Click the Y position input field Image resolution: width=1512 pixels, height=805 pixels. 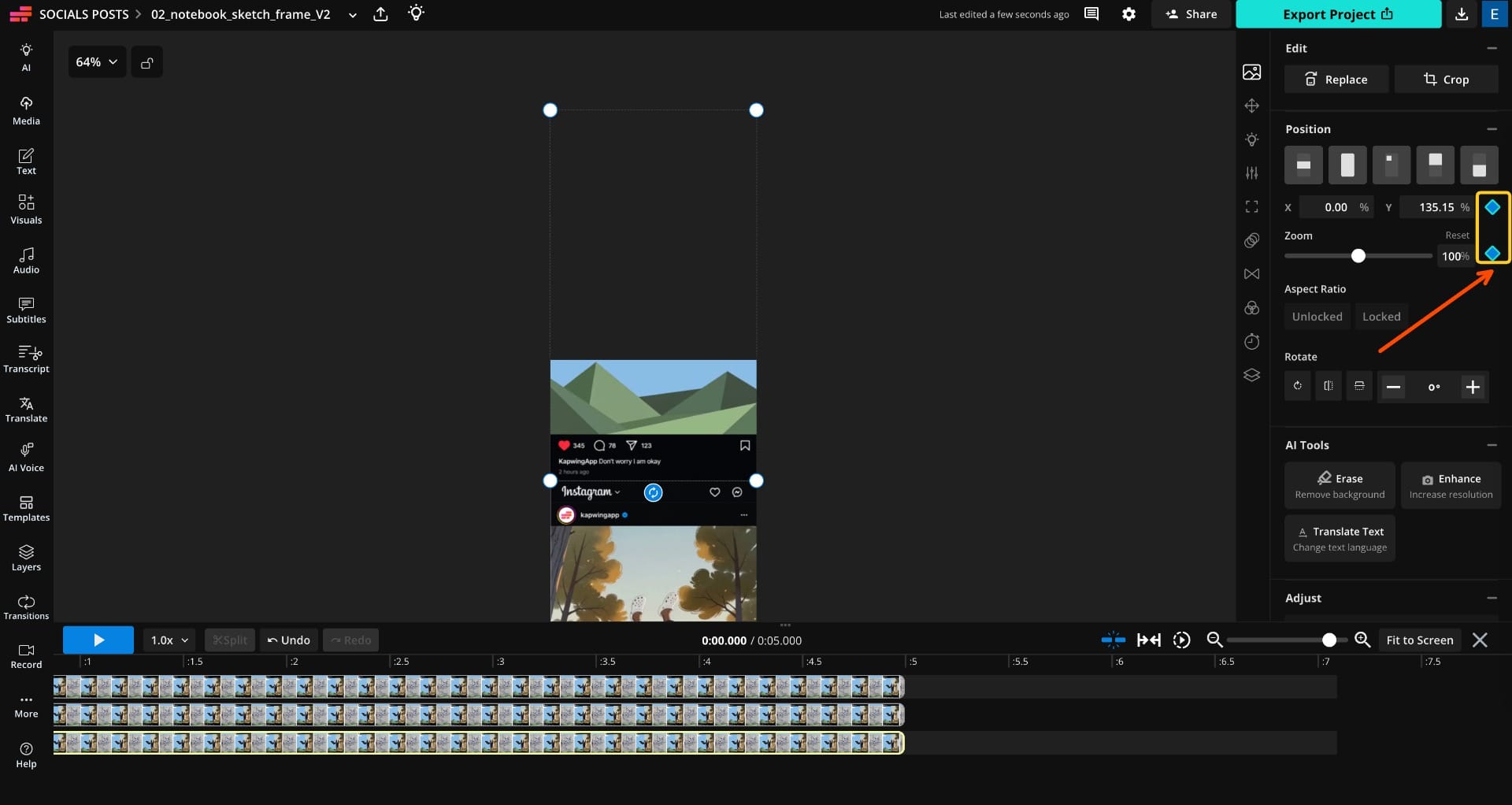pyautogui.click(x=1436, y=207)
